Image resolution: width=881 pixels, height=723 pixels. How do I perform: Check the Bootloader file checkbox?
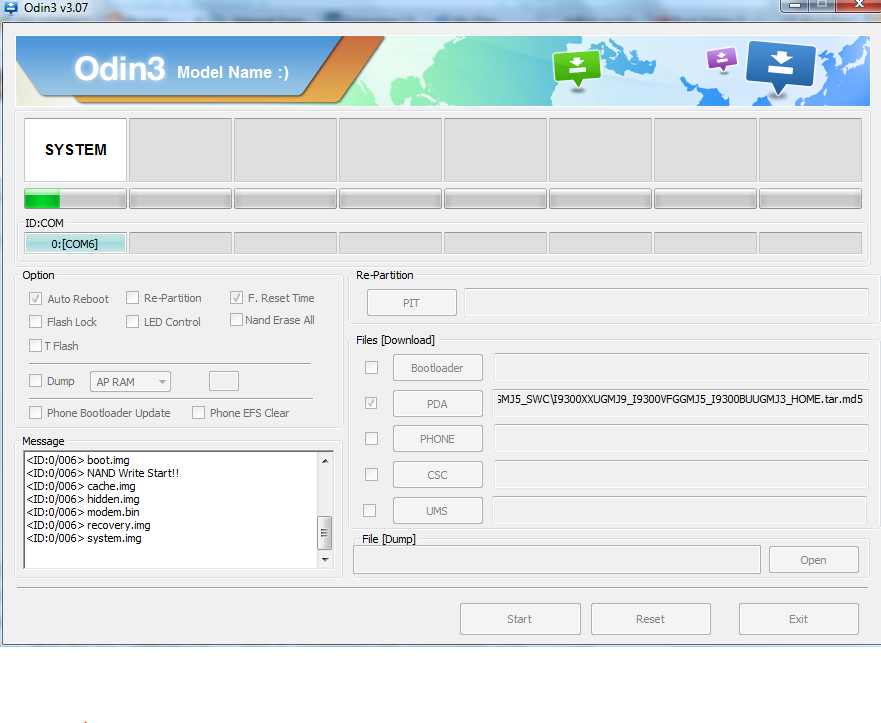371,367
